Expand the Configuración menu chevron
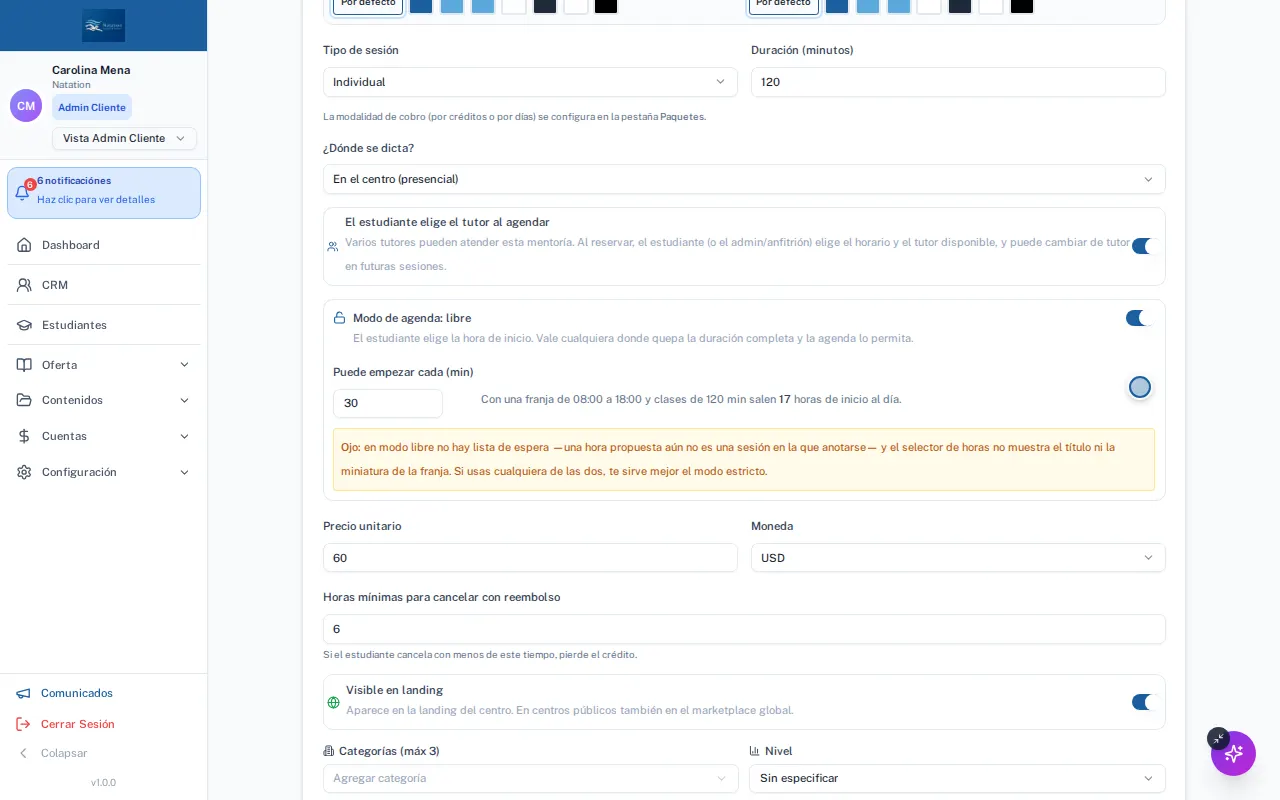The image size is (1280, 800). pos(184,472)
